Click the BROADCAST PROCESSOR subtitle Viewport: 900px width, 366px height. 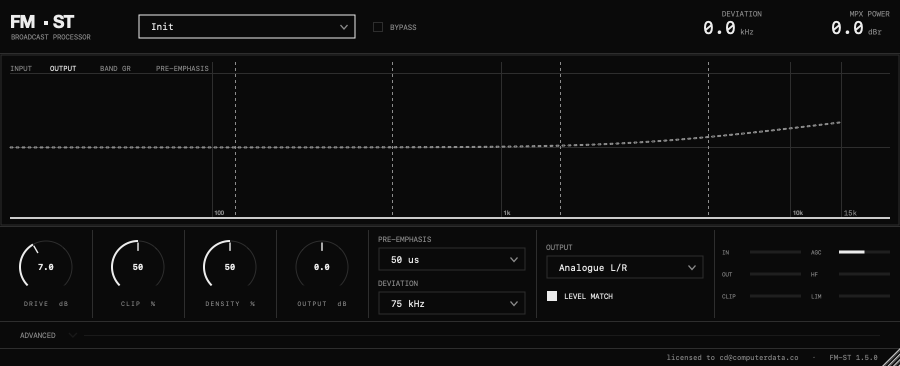click(x=51, y=37)
